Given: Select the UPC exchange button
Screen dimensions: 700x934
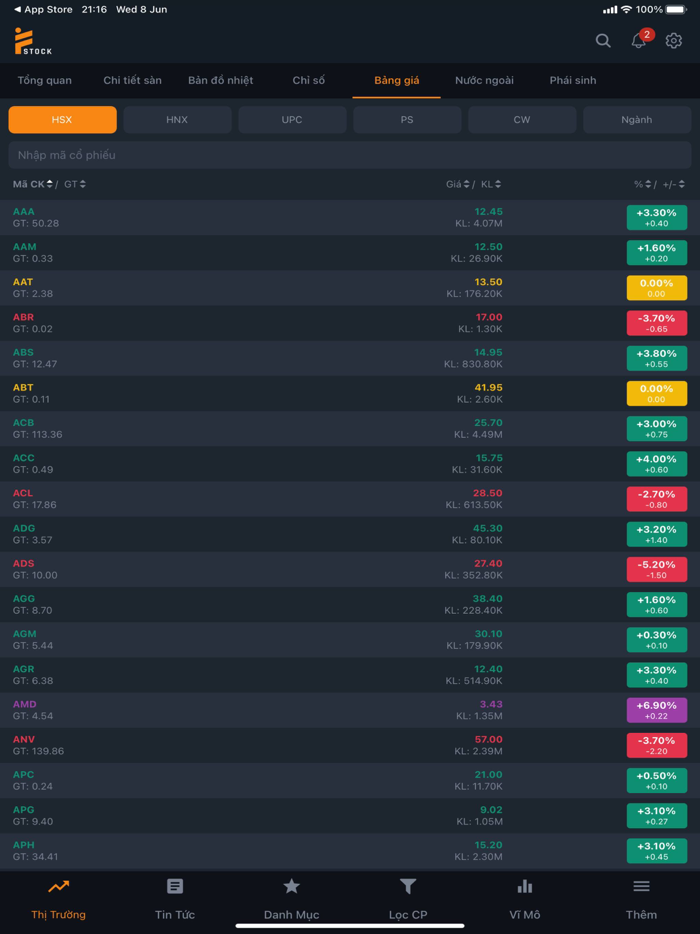Looking at the screenshot, I should (293, 120).
